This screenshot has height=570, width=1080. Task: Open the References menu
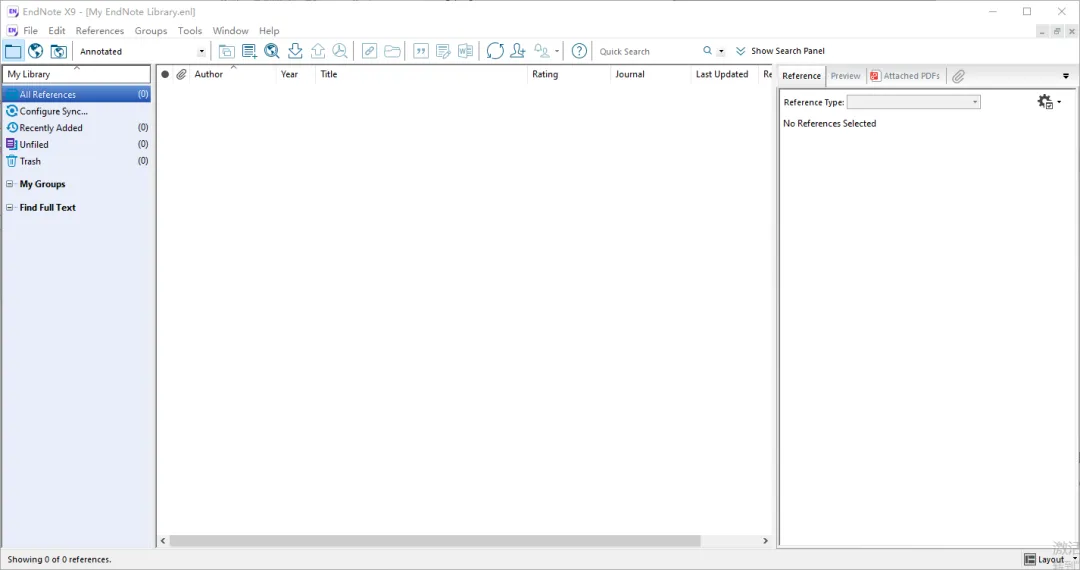(100, 30)
